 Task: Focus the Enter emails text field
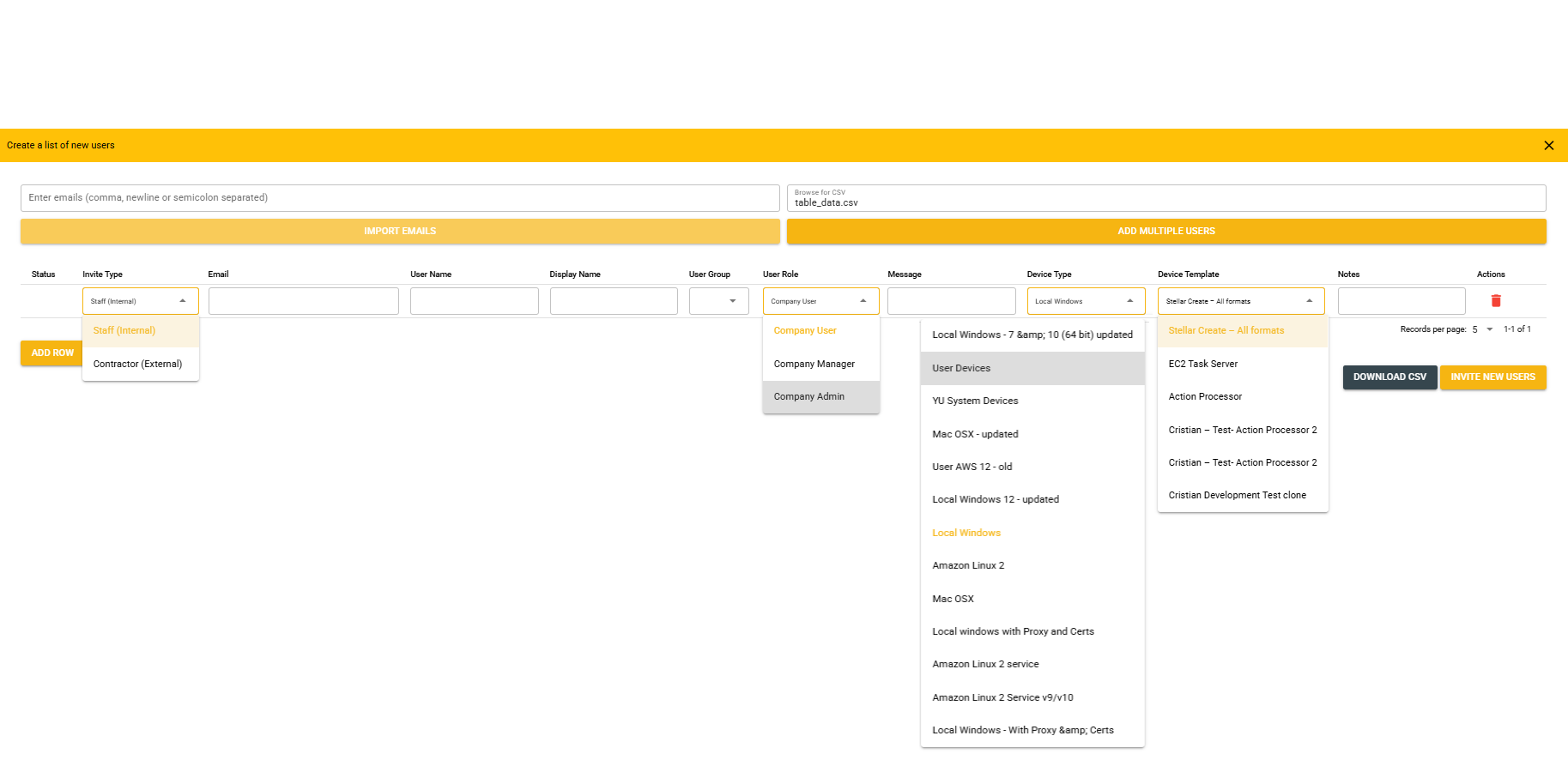(400, 198)
